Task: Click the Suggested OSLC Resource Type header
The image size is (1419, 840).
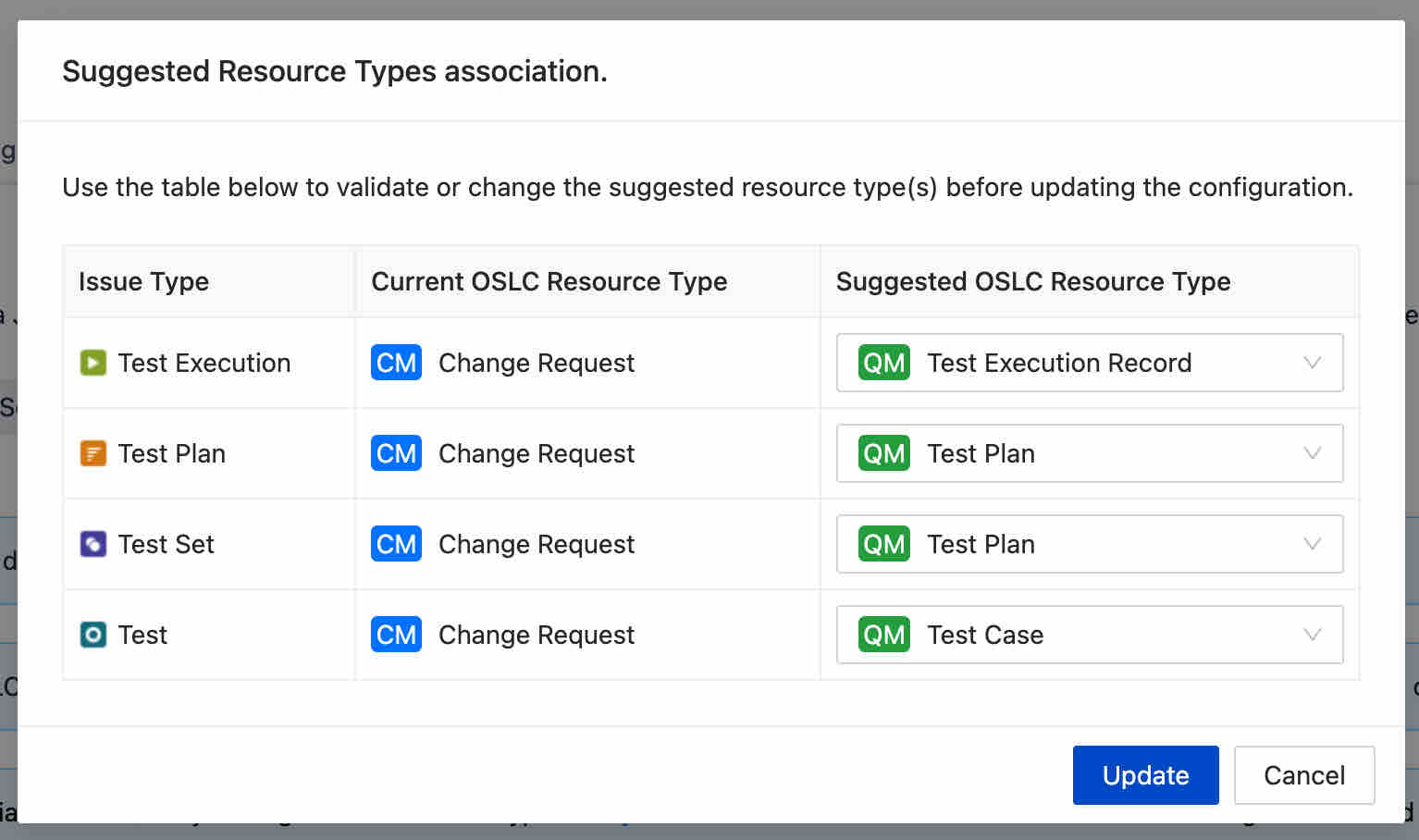Action: tap(1032, 281)
